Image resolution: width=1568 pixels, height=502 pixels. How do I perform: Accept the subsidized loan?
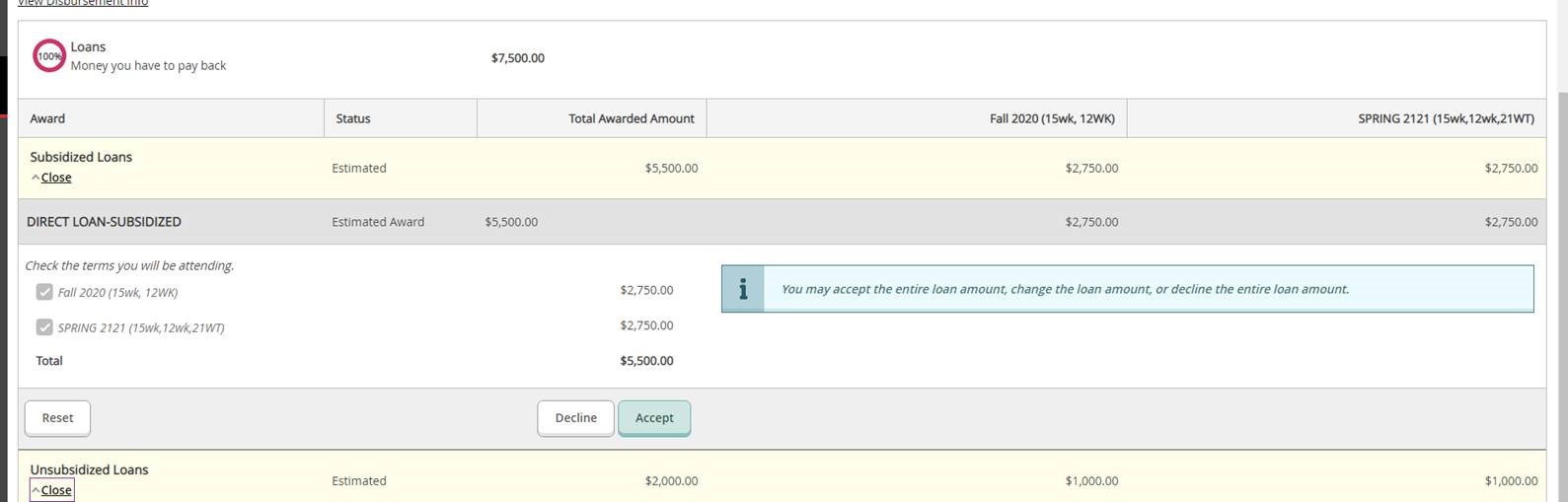click(654, 418)
